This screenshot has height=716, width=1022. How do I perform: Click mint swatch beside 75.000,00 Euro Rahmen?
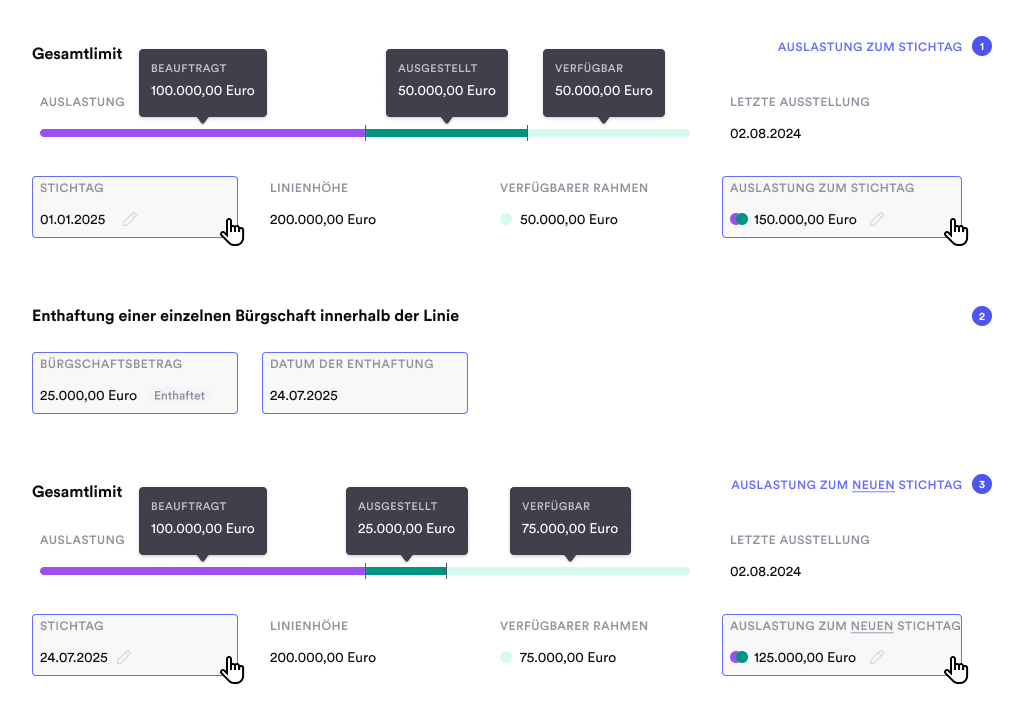505,657
